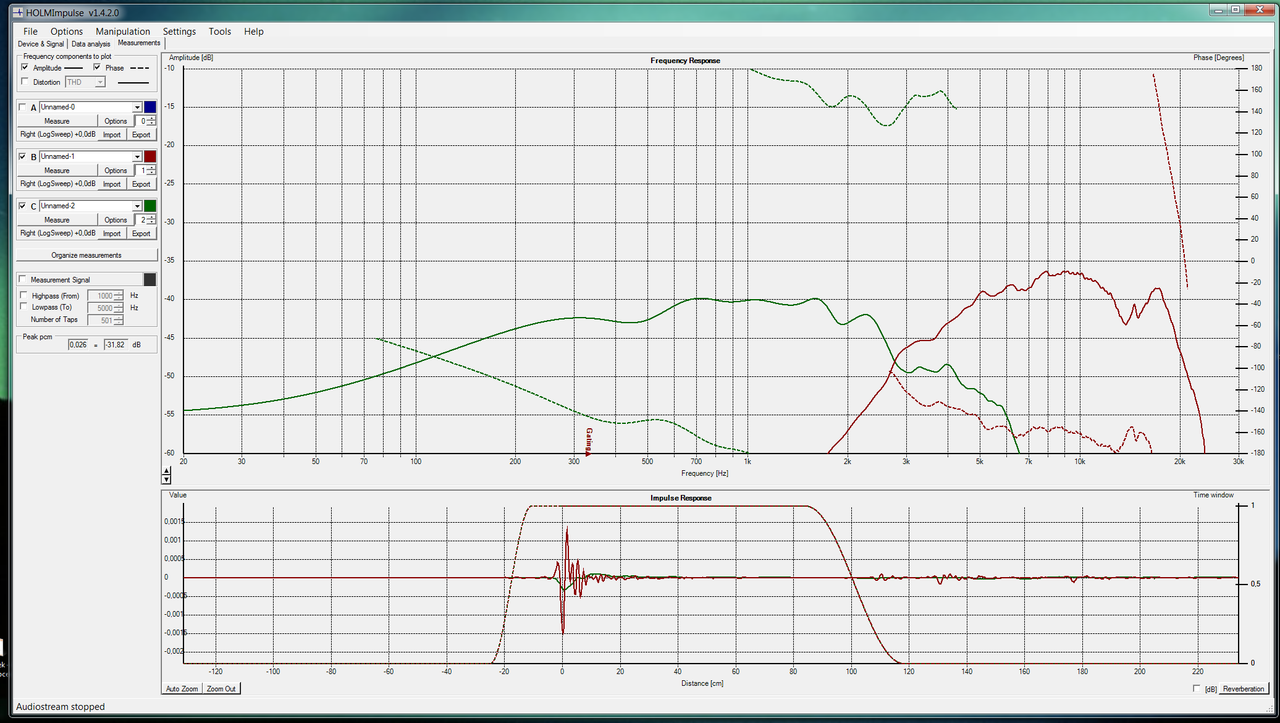Toggle the Amplitude checkbox
Screen dimensions: 1280x723
point(25,67)
